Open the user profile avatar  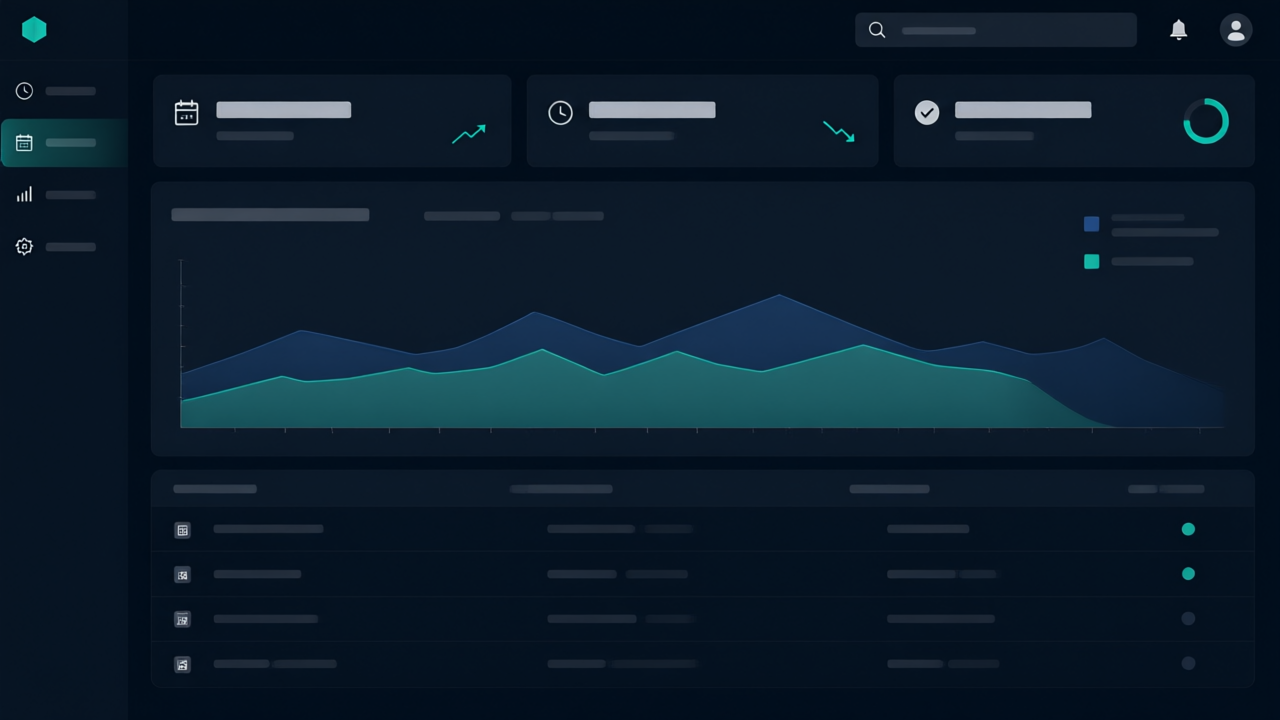coord(1236,30)
